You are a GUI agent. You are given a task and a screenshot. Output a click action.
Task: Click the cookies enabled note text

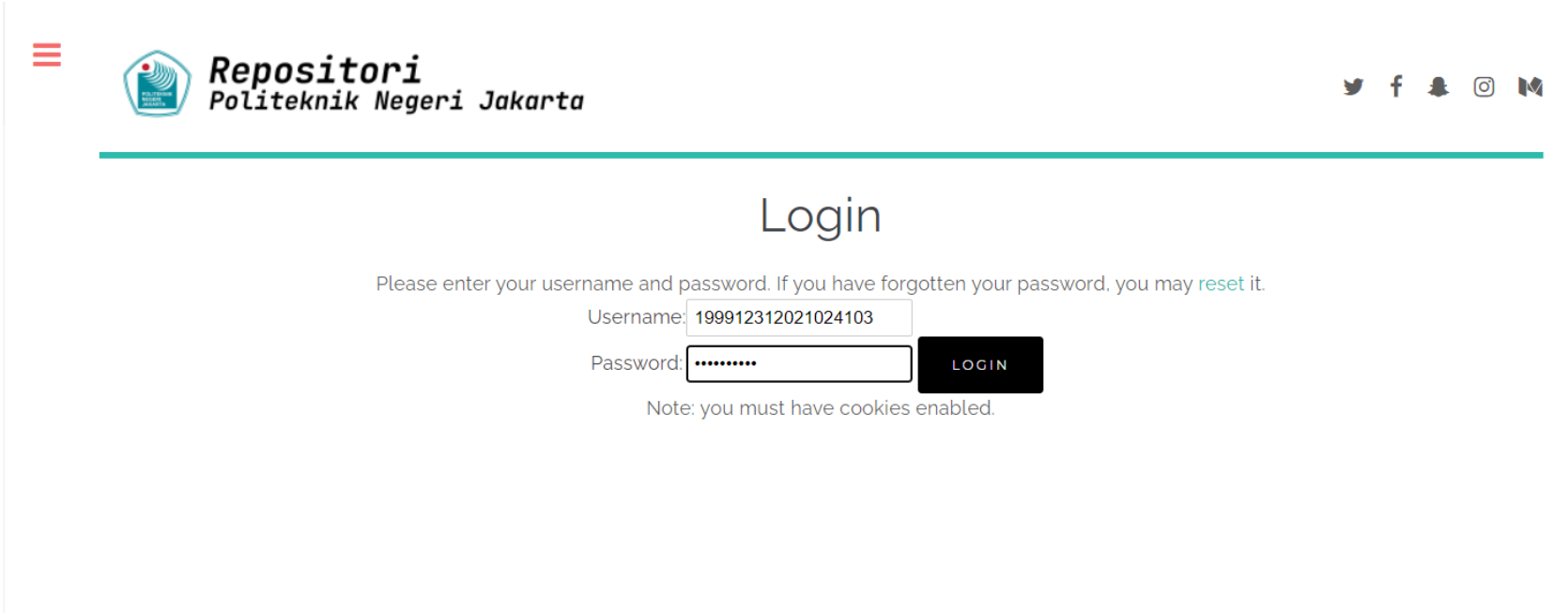(820, 407)
